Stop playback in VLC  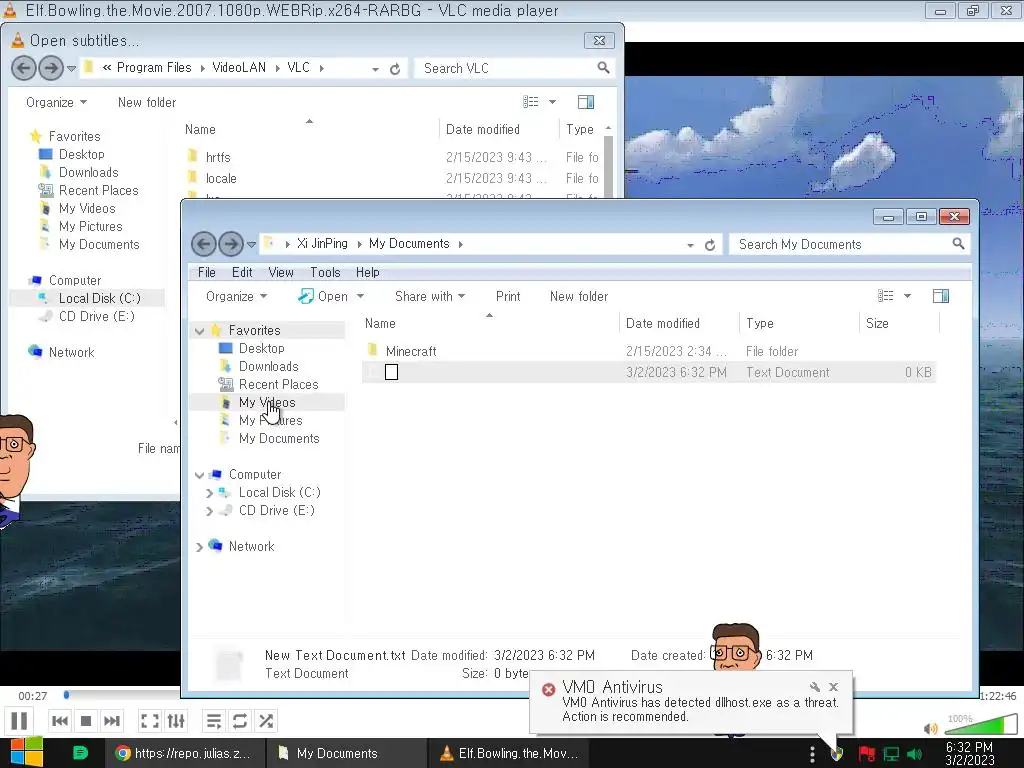click(86, 721)
